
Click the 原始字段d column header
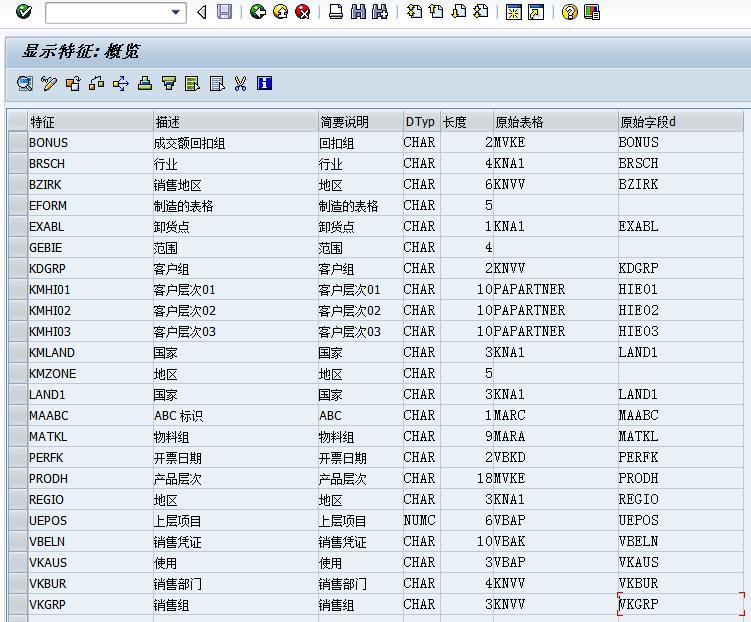pos(681,122)
